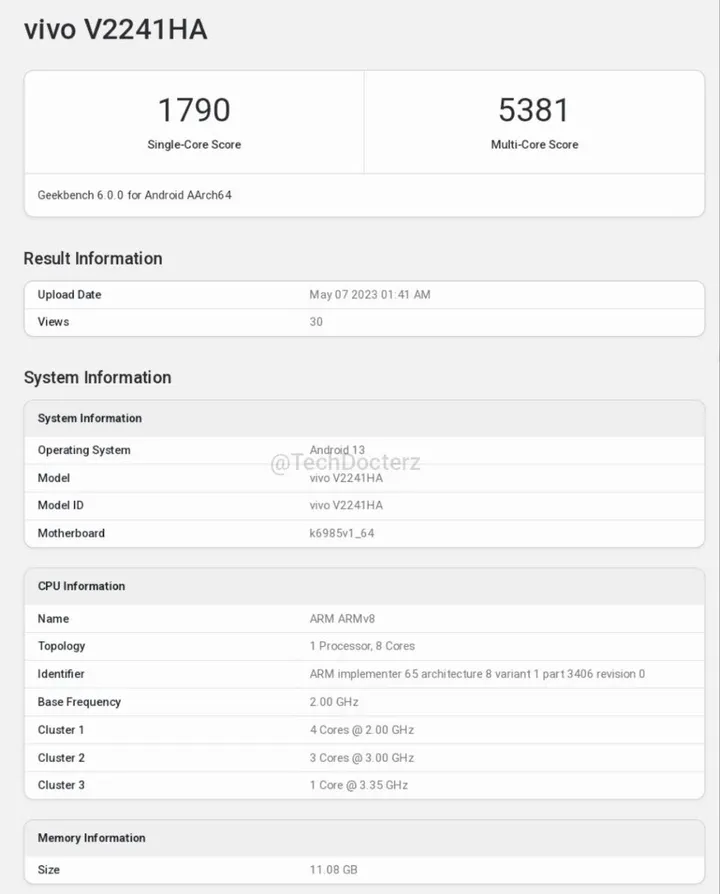Click the large System Information section heading
This screenshot has height=894, width=720.
[x=97, y=377]
